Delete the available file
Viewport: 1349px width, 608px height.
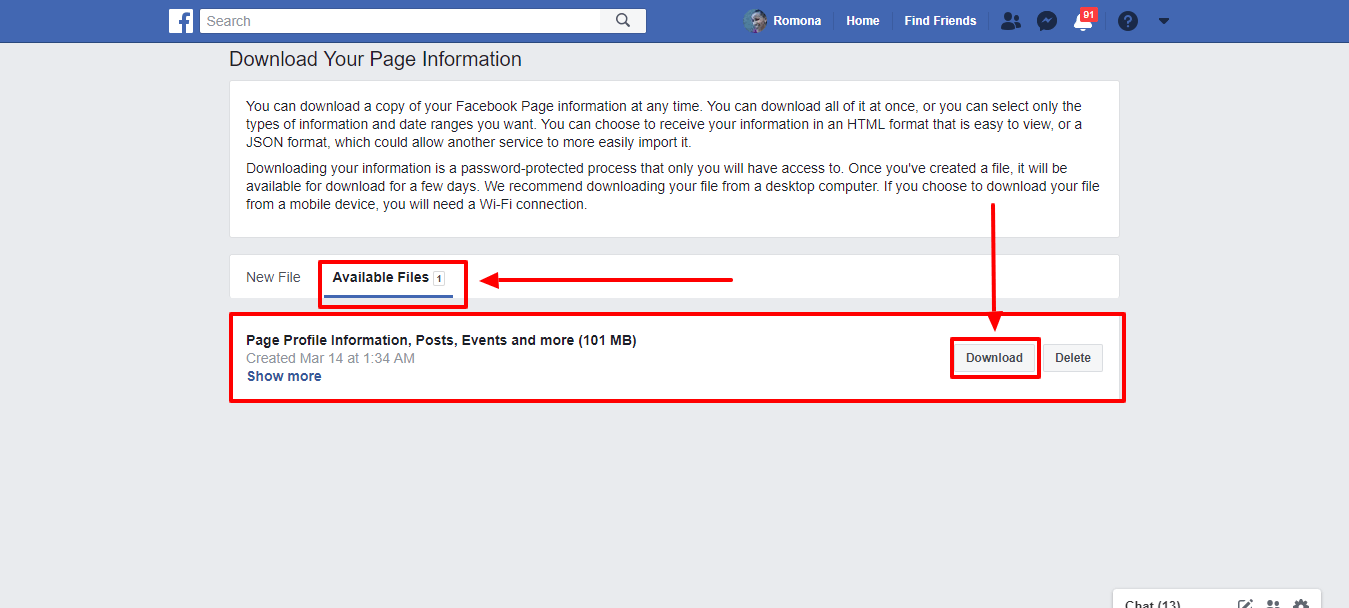1073,358
